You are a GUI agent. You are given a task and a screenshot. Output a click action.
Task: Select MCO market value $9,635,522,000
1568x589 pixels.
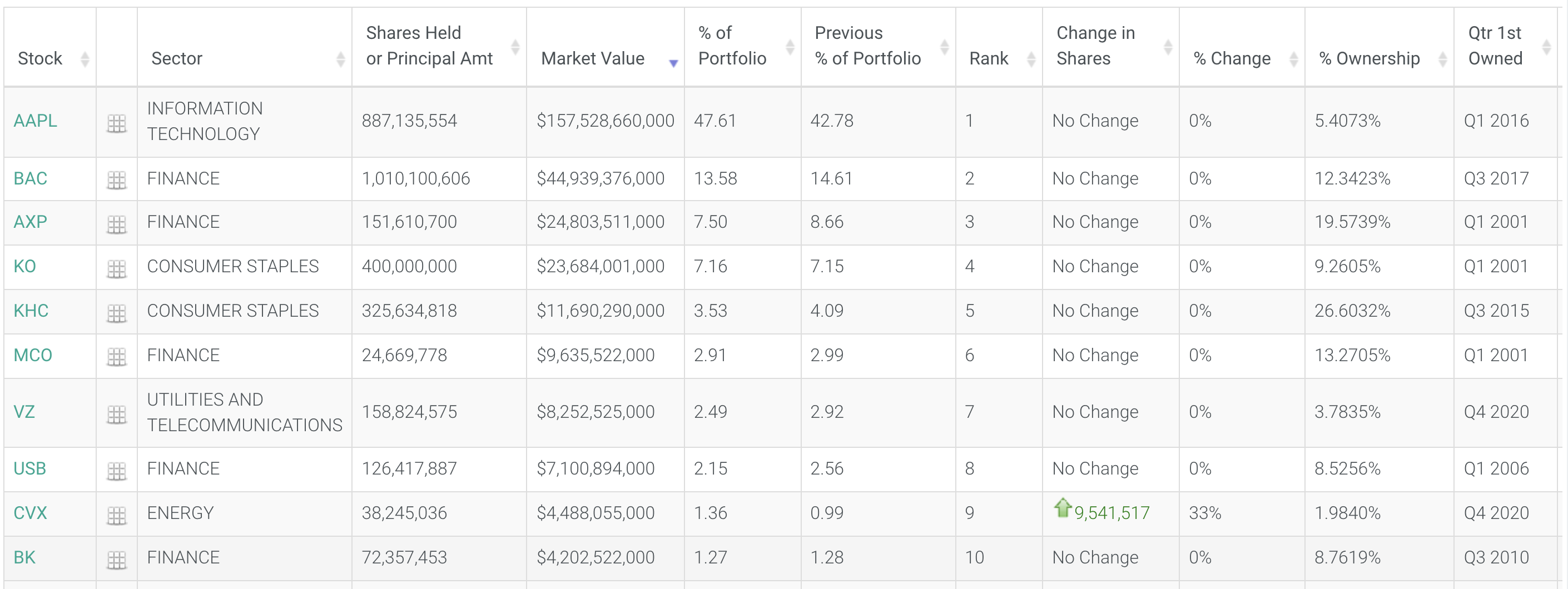click(x=596, y=355)
